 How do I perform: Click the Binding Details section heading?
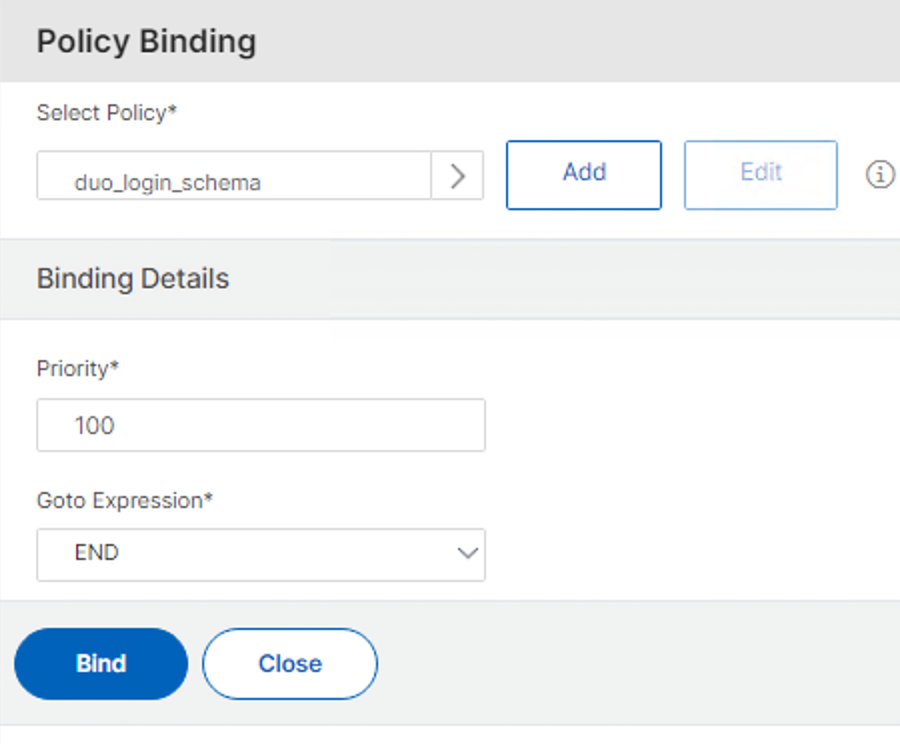pyautogui.click(x=133, y=278)
